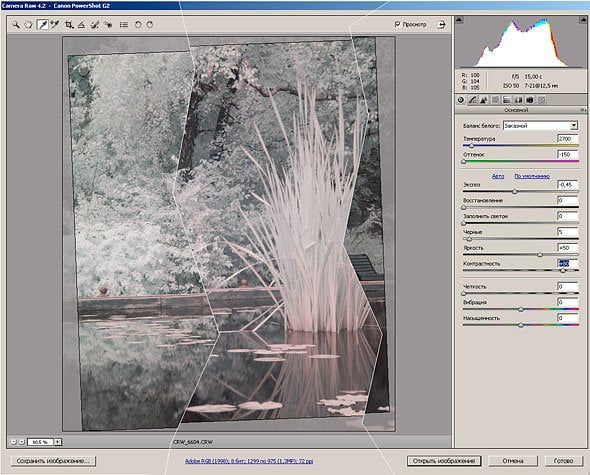Image resolution: width=590 pixels, height=475 pixels.
Task: Rotate the image clockwise
Action: point(150,24)
